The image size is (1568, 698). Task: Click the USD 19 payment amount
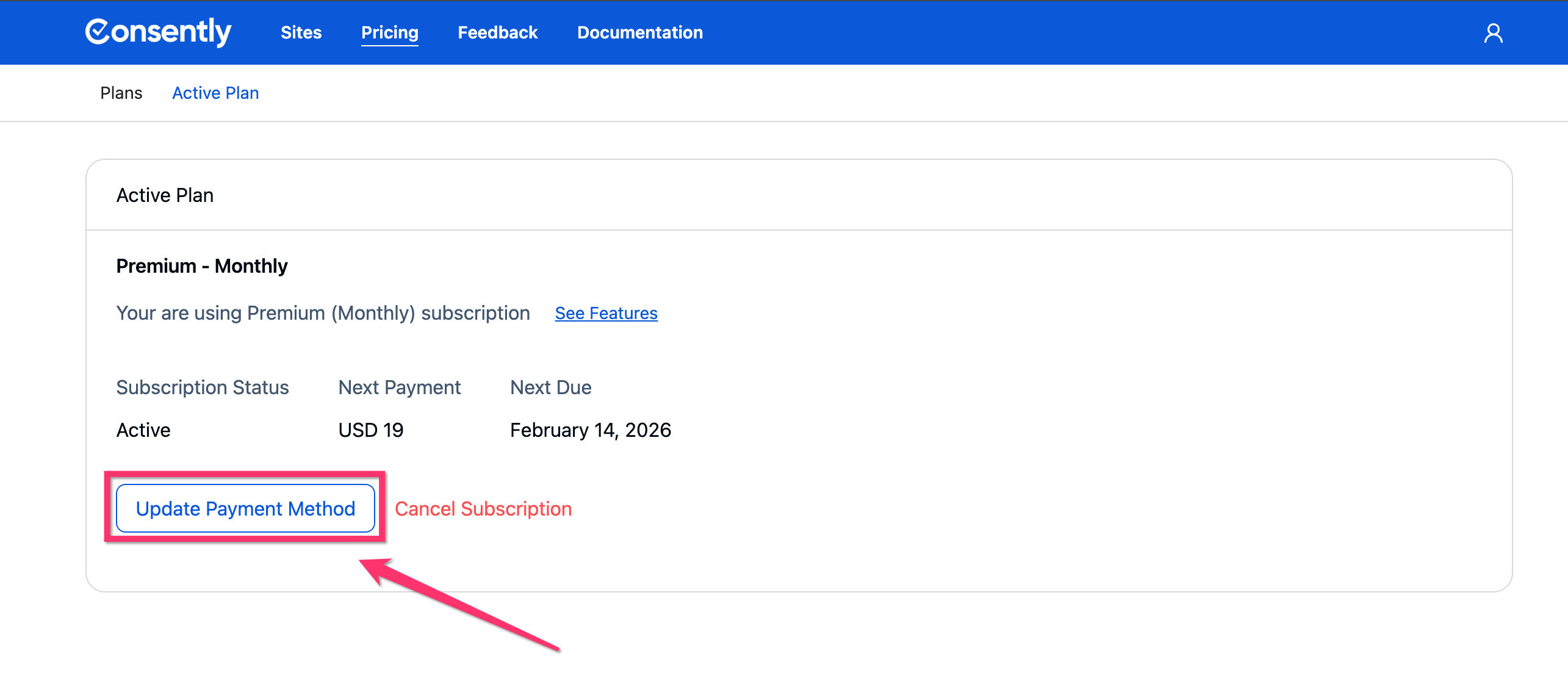point(370,430)
